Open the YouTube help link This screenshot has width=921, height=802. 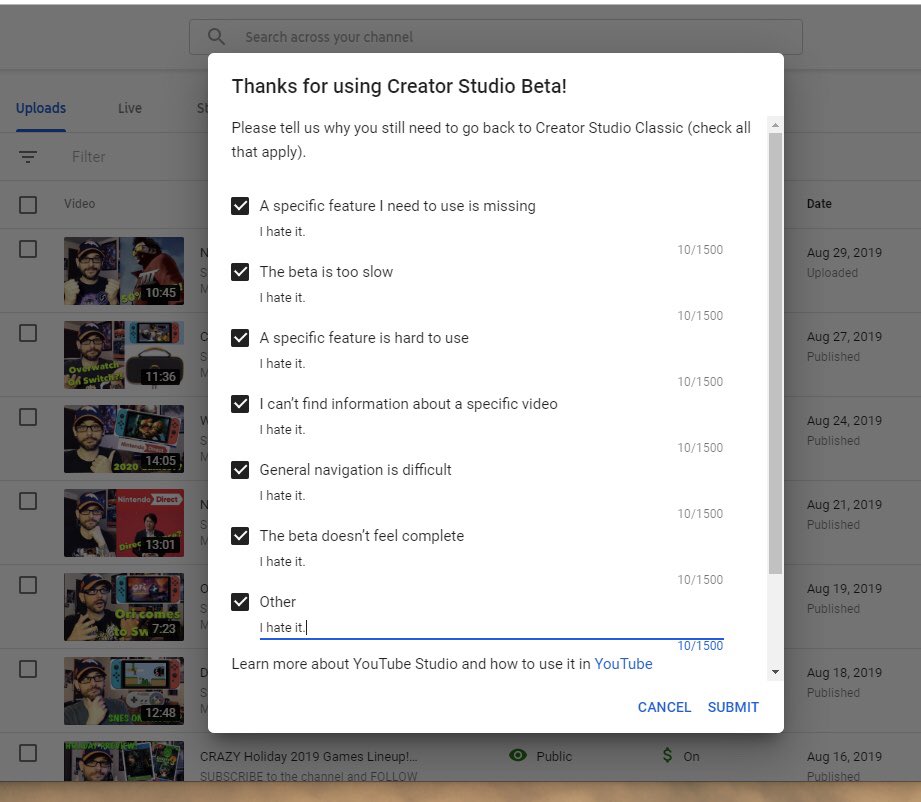[623, 664]
